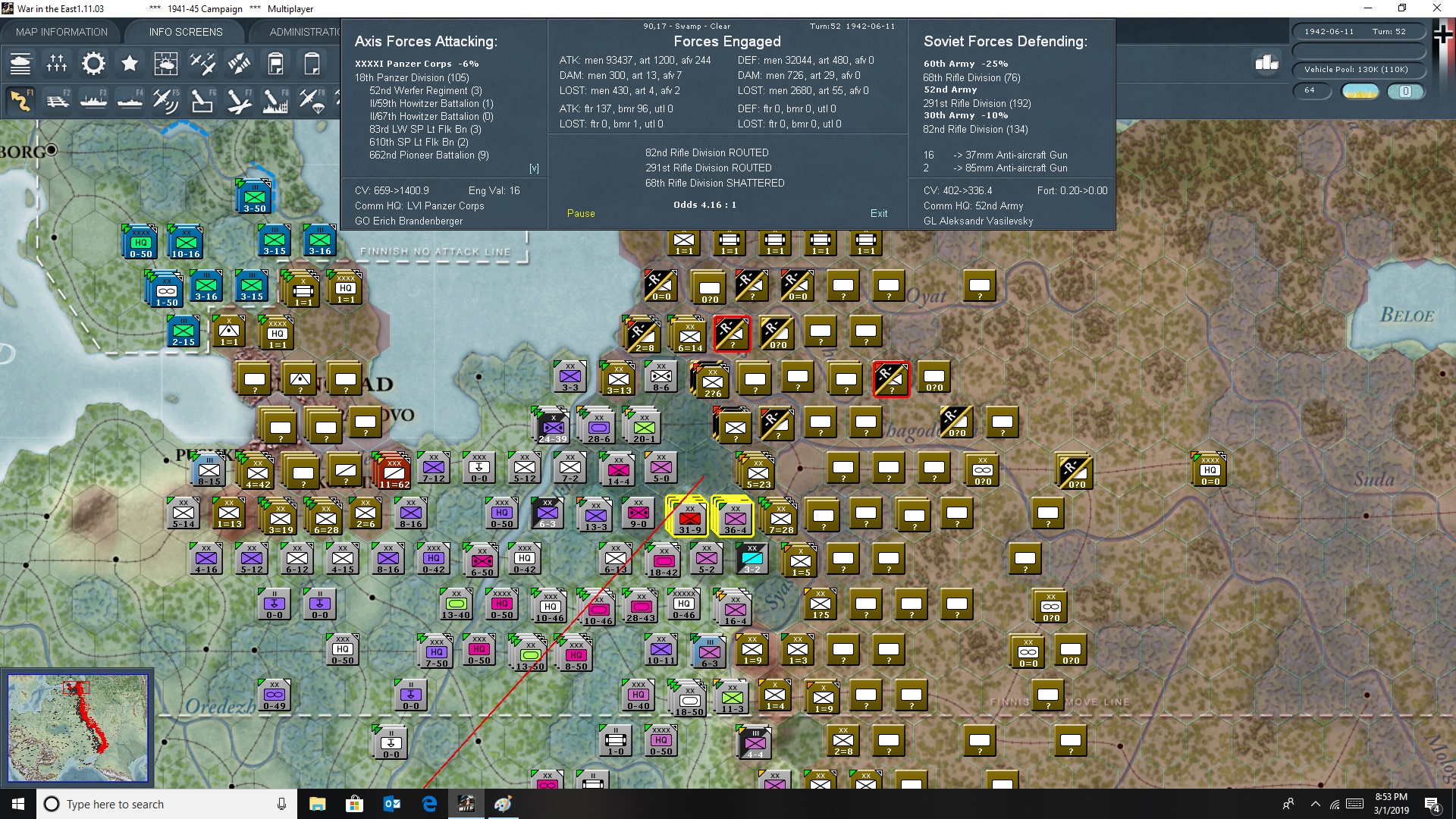Open File Explorer from the taskbar
Screen dimensions: 1456x819
(x=317, y=804)
